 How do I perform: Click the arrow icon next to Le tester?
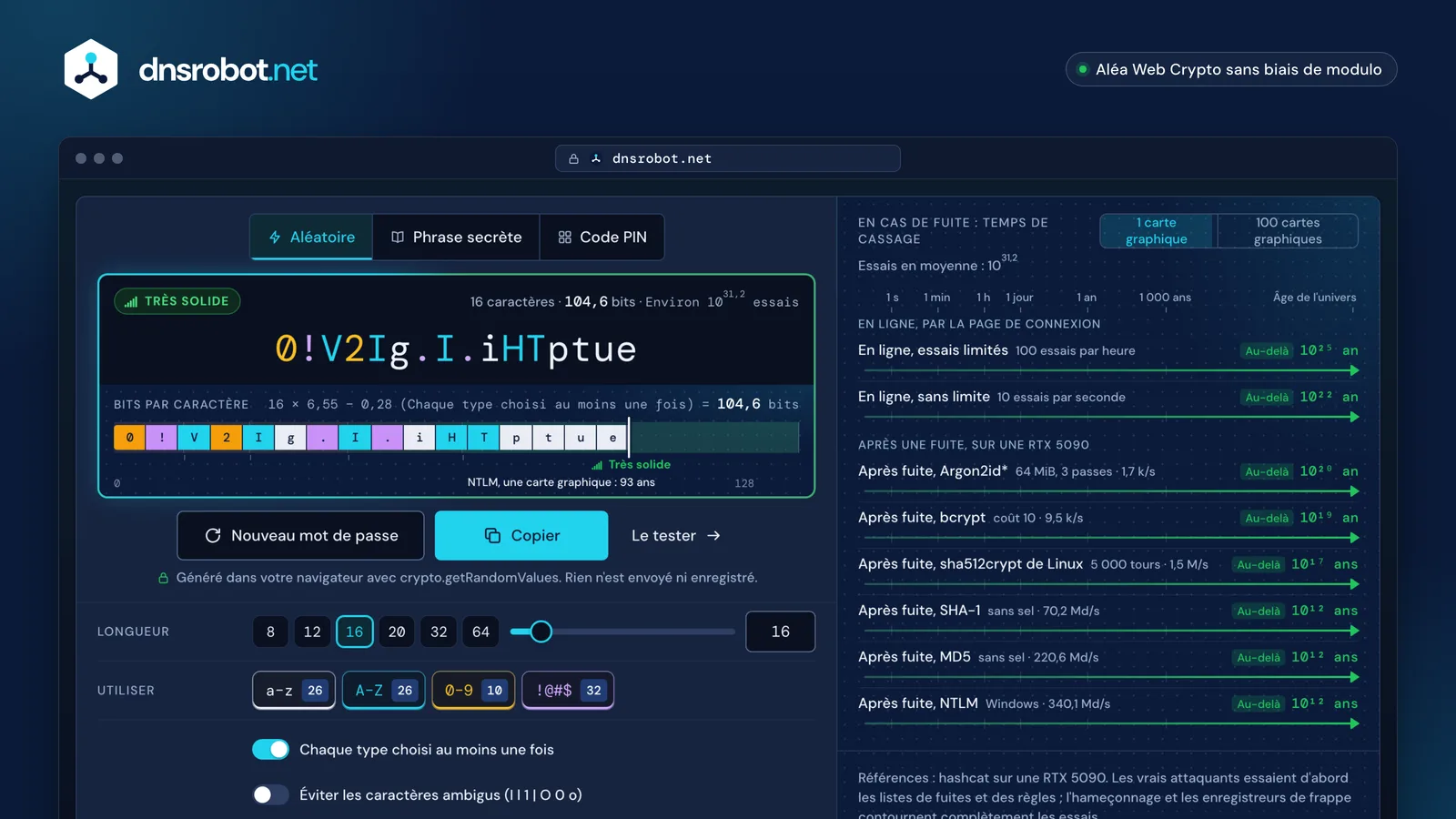(713, 536)
